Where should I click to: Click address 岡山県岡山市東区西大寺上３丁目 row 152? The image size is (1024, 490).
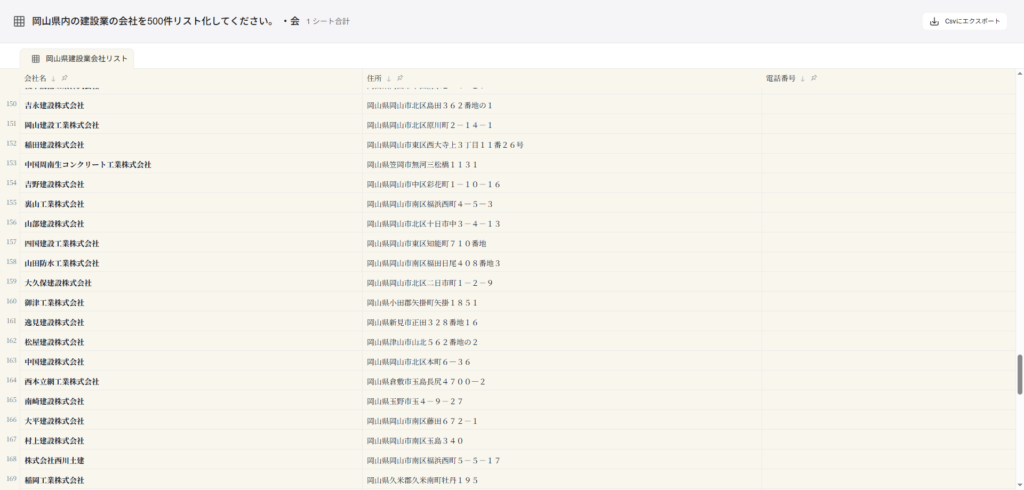tap(445, 145)
